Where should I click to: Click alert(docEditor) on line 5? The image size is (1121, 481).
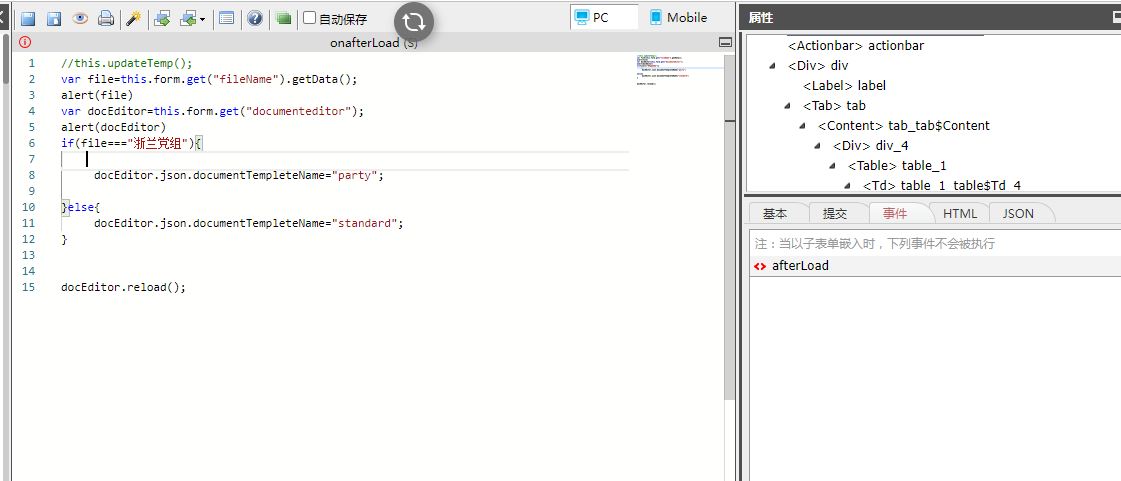pyautogui.click(x=114, y=127)
